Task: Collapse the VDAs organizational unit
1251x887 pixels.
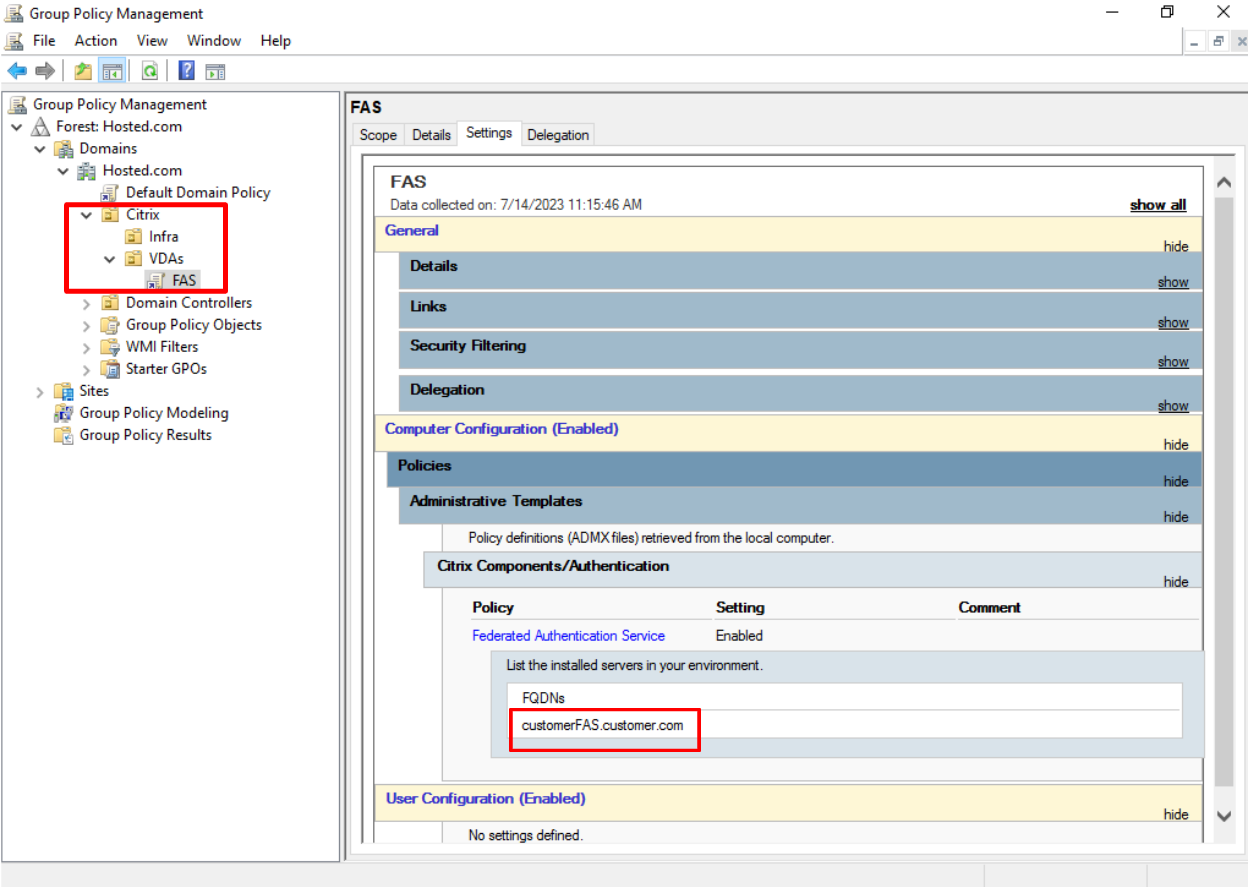Action: (110, 259)
